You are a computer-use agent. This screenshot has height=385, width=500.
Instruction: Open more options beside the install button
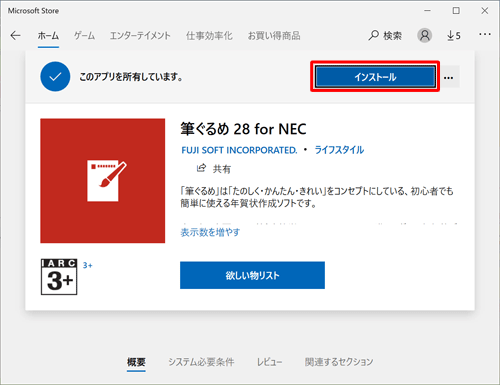(449, 78)
